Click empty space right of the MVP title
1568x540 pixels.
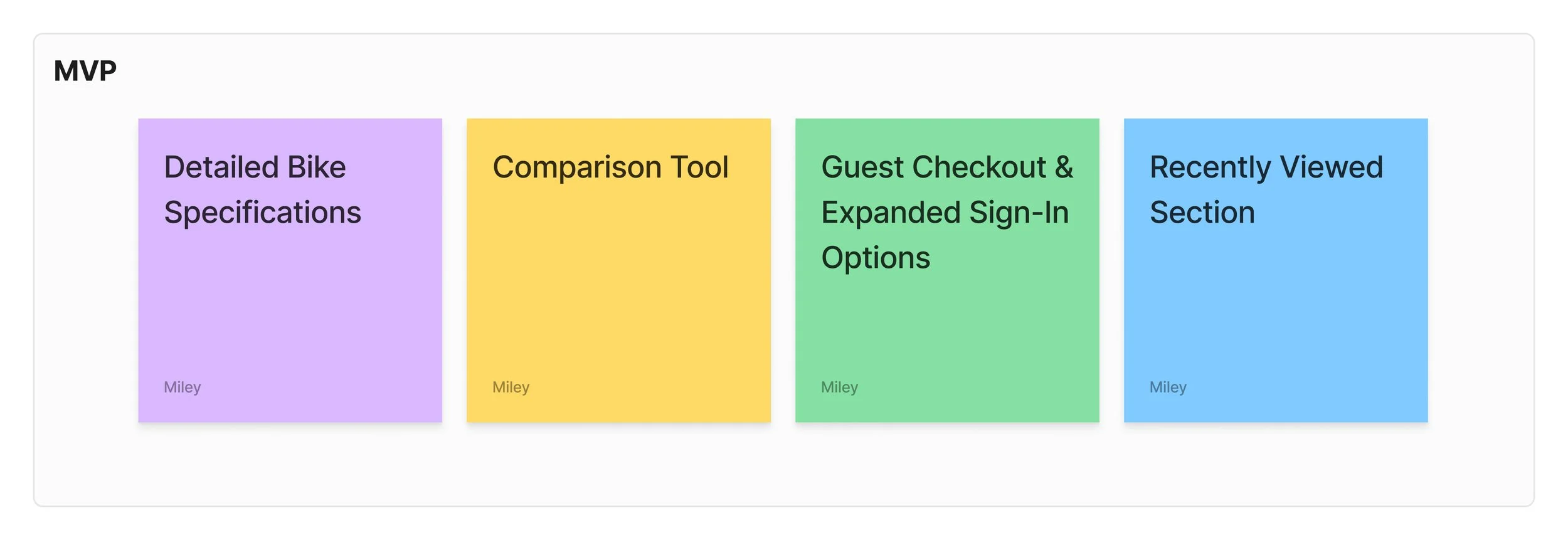pyautogui.click(x=753, y=71)
